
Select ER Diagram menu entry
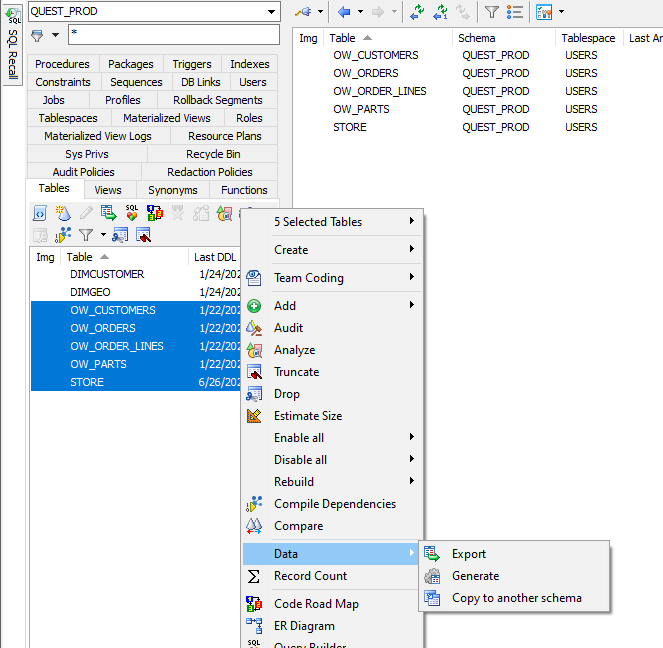click(332, 626)
